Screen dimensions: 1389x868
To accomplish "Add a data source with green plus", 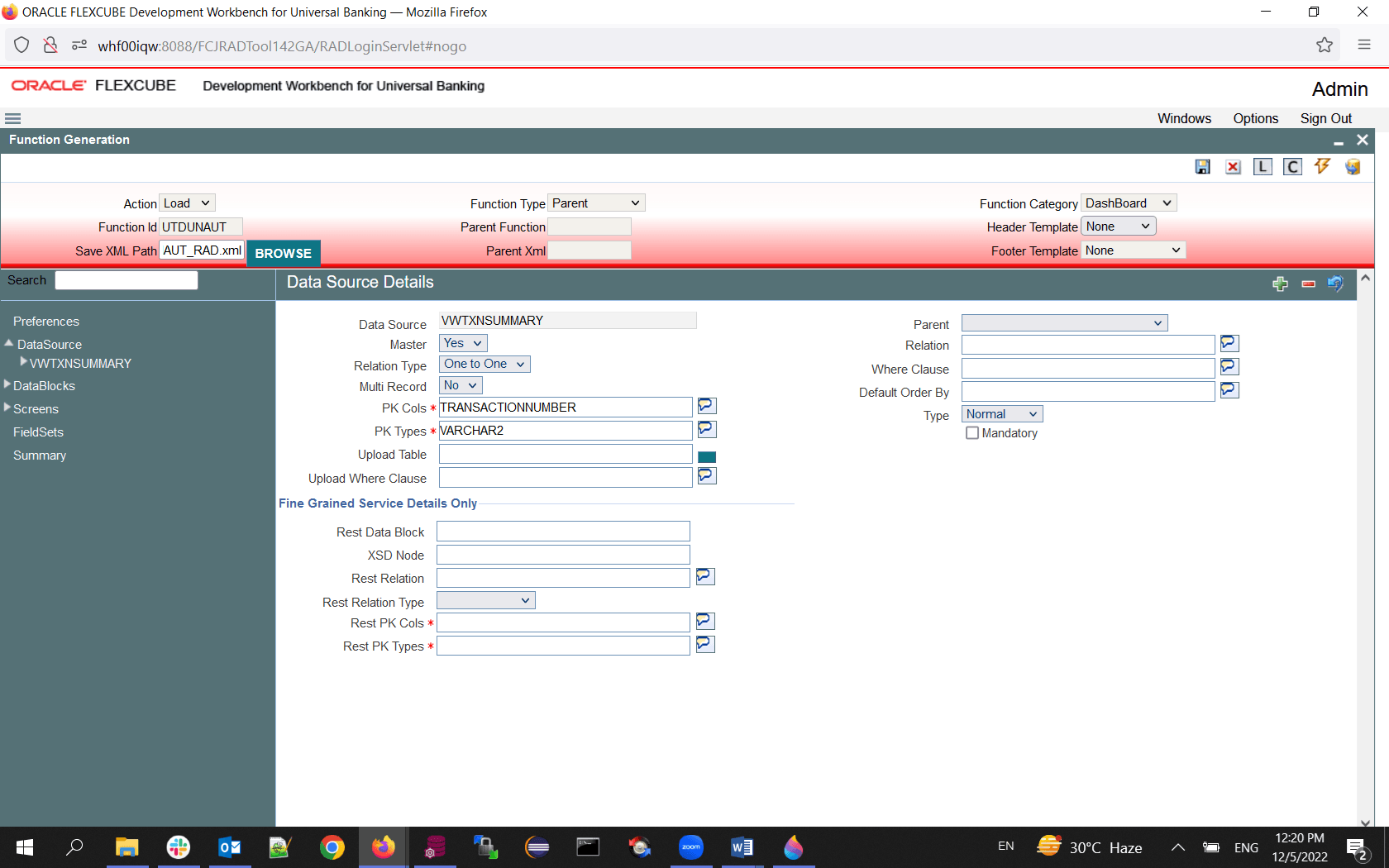I will pos(1280,284).
